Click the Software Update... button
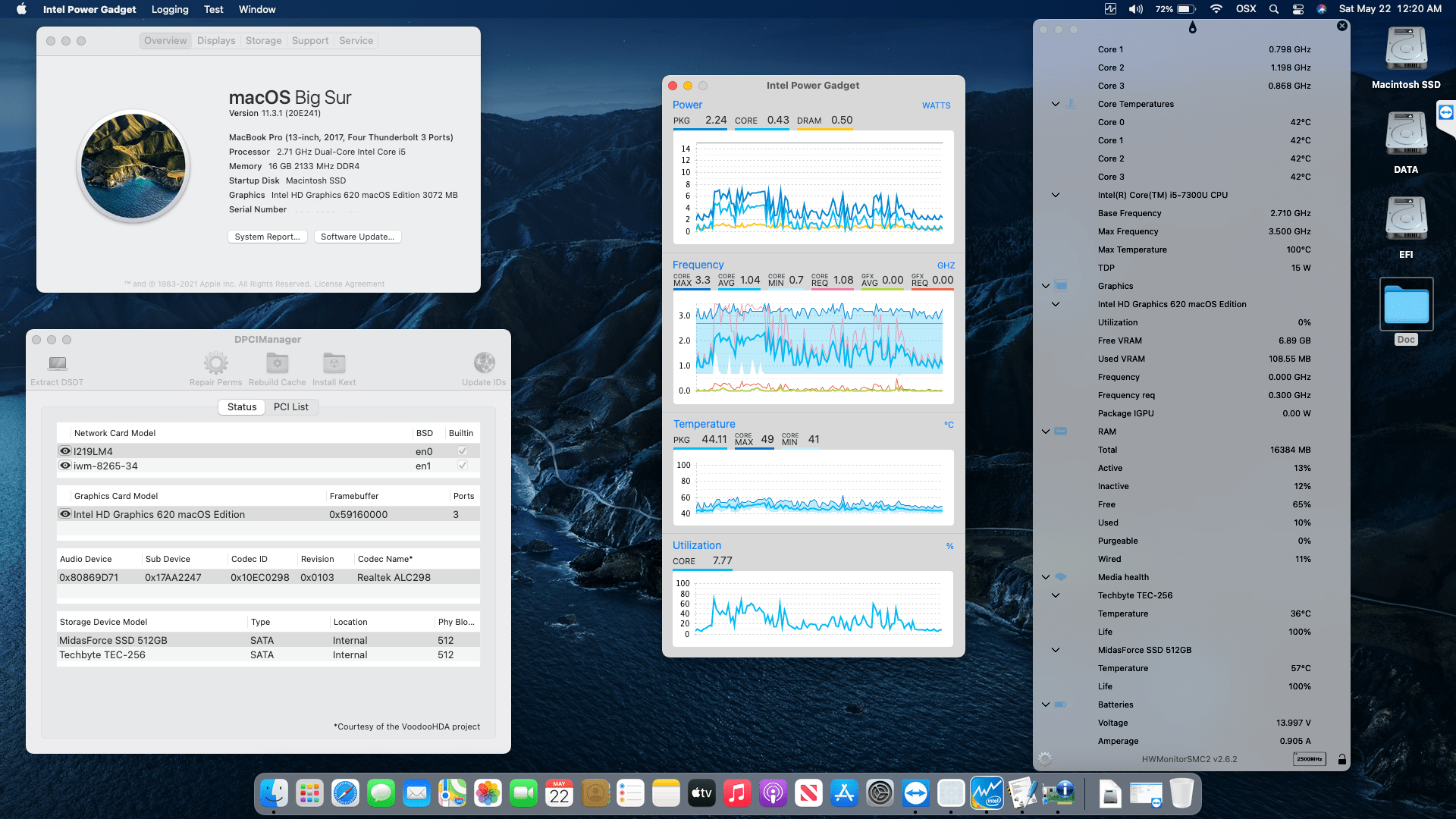1456x819 pixels. click(x=357, y=237)
